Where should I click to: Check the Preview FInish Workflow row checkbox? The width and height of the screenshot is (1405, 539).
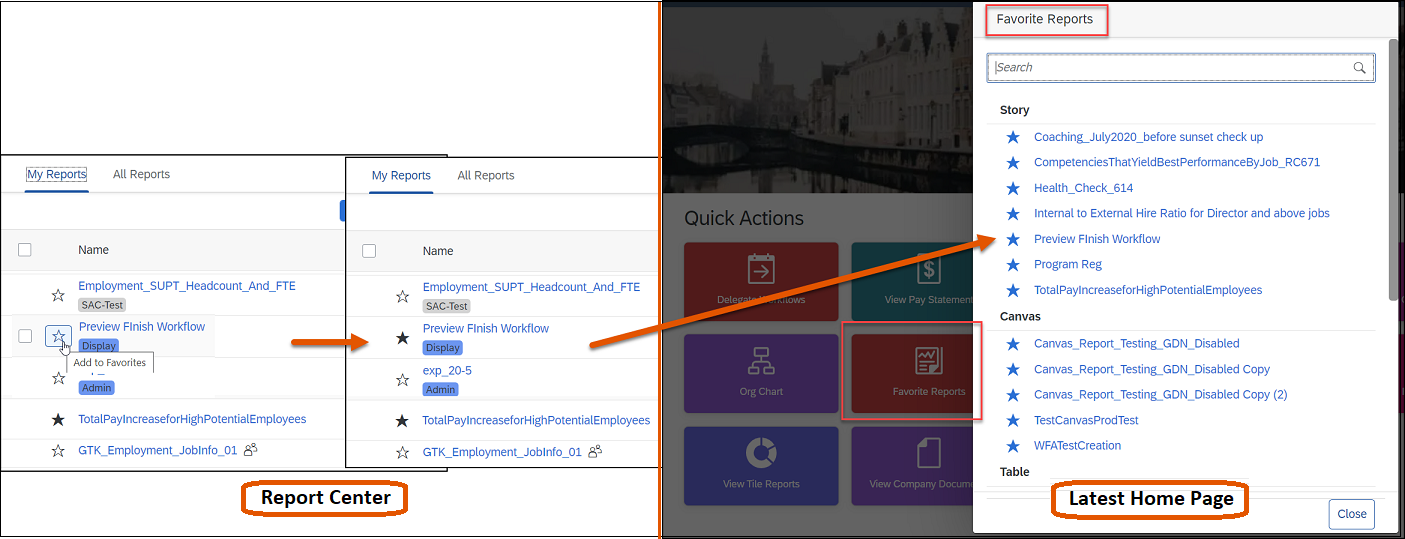tap(25, 336)
